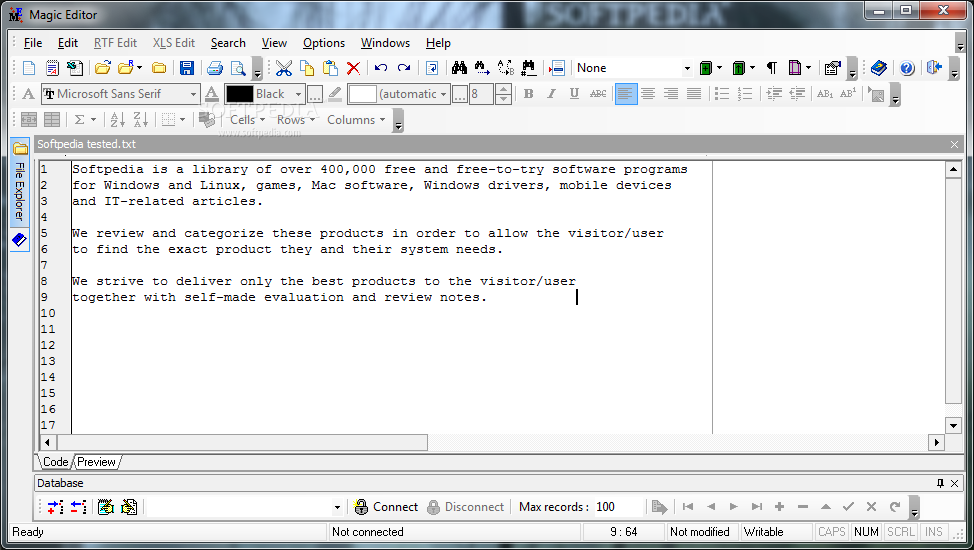Screen dimensions: 974x550
Task: Click the more font colors ellipsis button
Action: tap(315, 94)
